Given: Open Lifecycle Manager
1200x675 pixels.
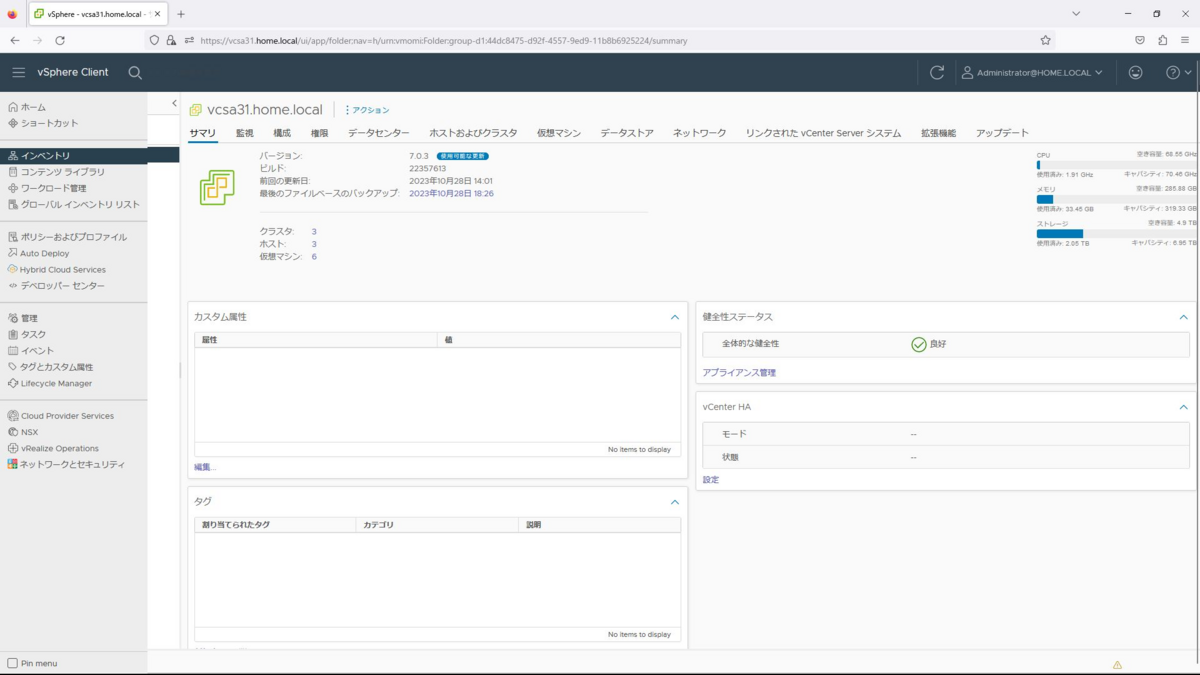Looking at the screenshot, I should pyautogui.click(x=50, y=383).
